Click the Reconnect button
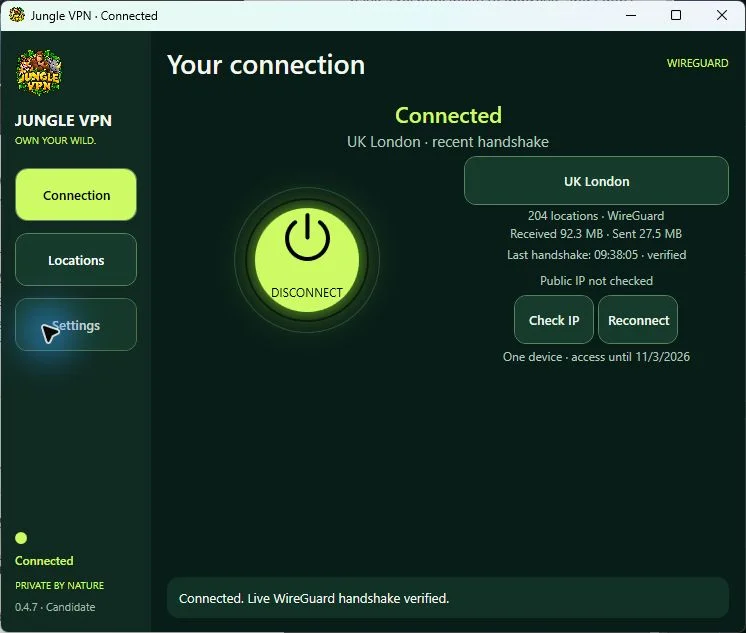 [638, 320]
